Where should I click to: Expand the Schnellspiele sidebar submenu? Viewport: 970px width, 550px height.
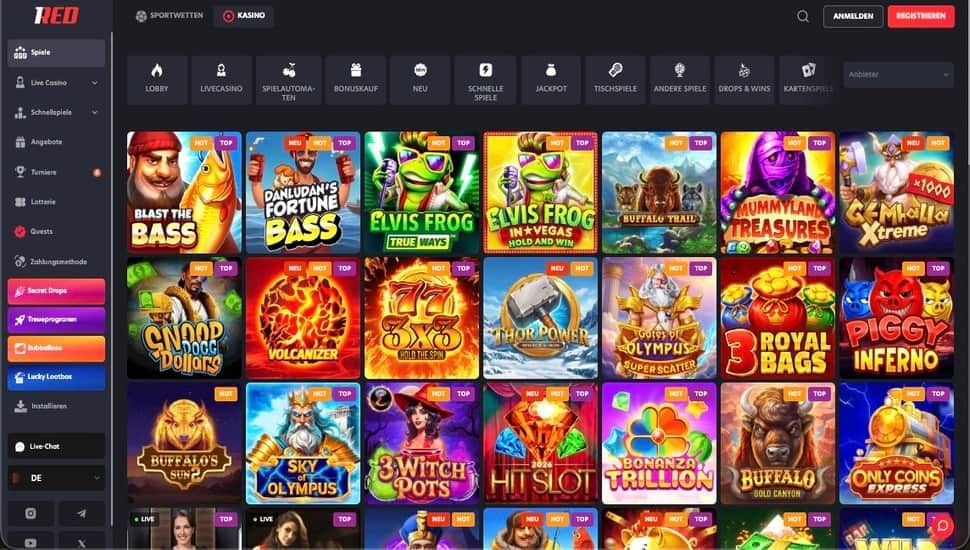[95, 113]
